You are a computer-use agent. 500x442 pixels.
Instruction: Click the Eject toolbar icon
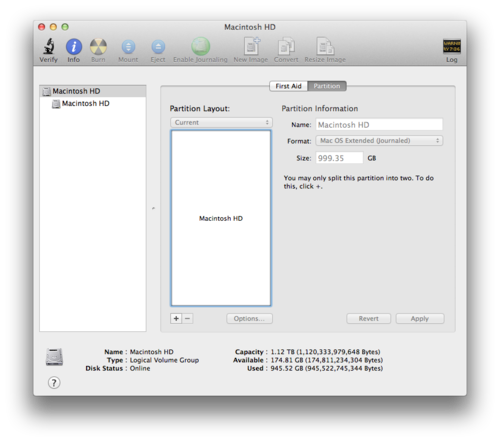(x=158, y=47)
